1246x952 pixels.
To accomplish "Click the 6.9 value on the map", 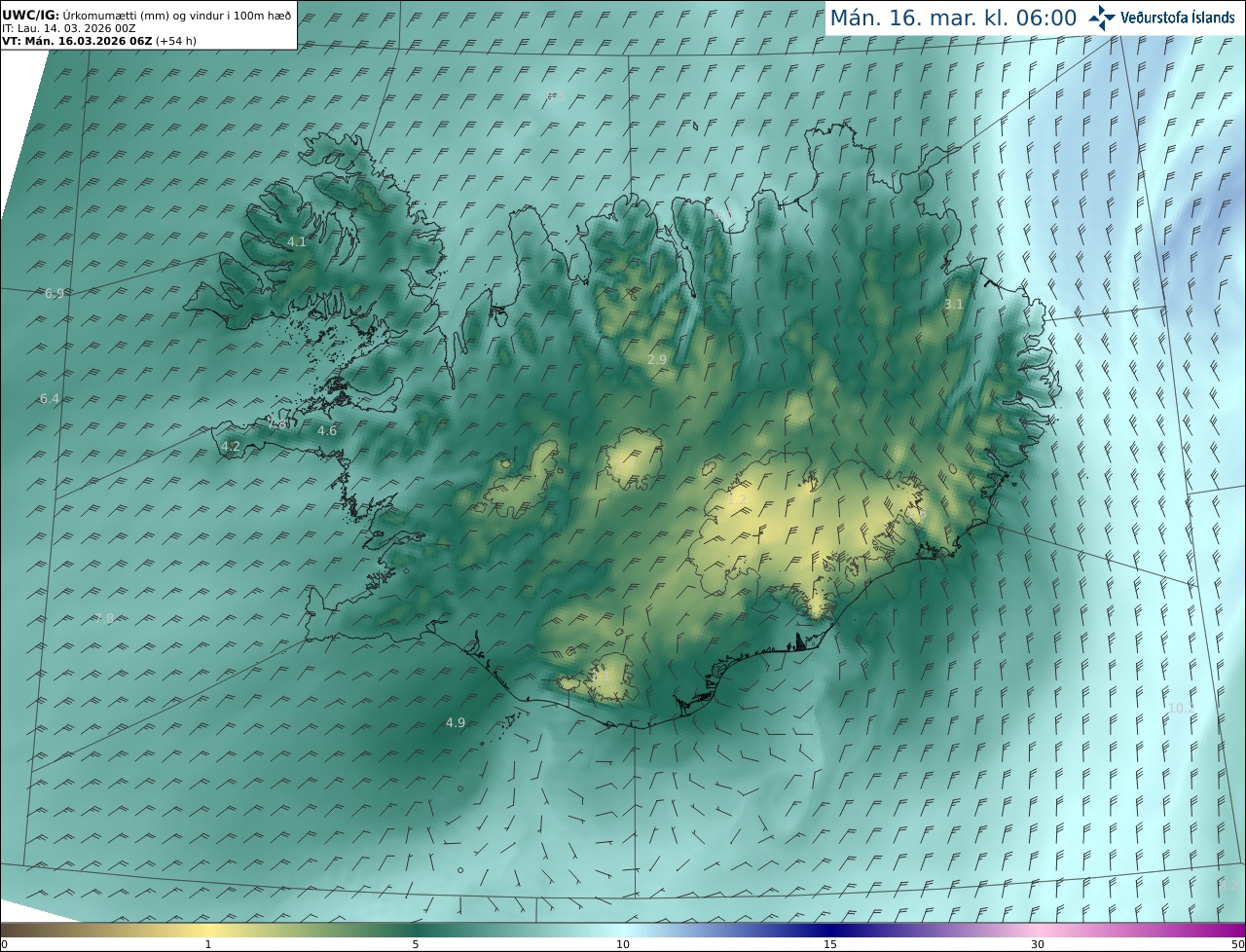I will pyautogui.click(x=55, y=293).
